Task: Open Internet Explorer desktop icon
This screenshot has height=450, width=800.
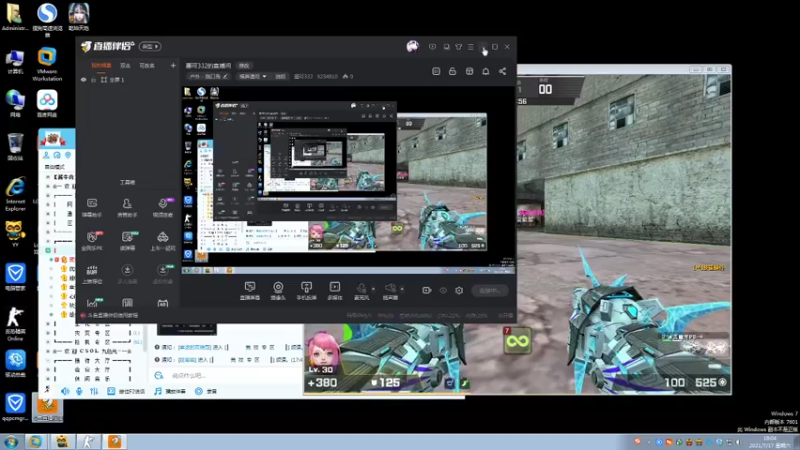Action: 15,194
